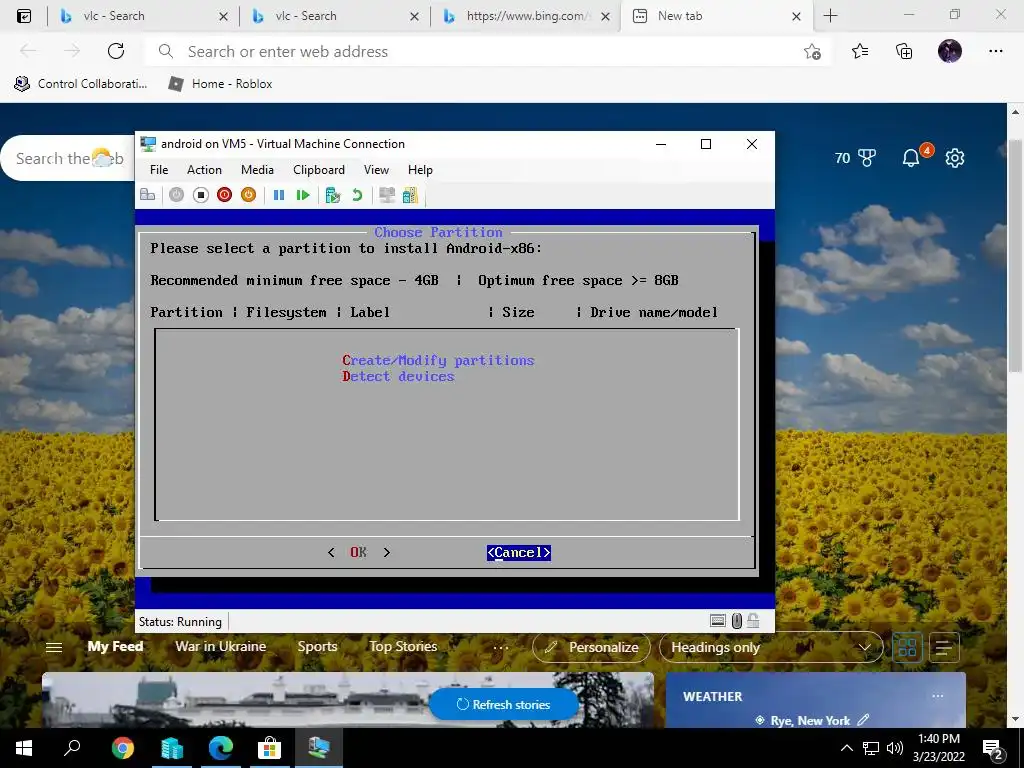Turn off the VM with the stop icon
Viewport: 1024px width, 768px height.
pos(200,195)
